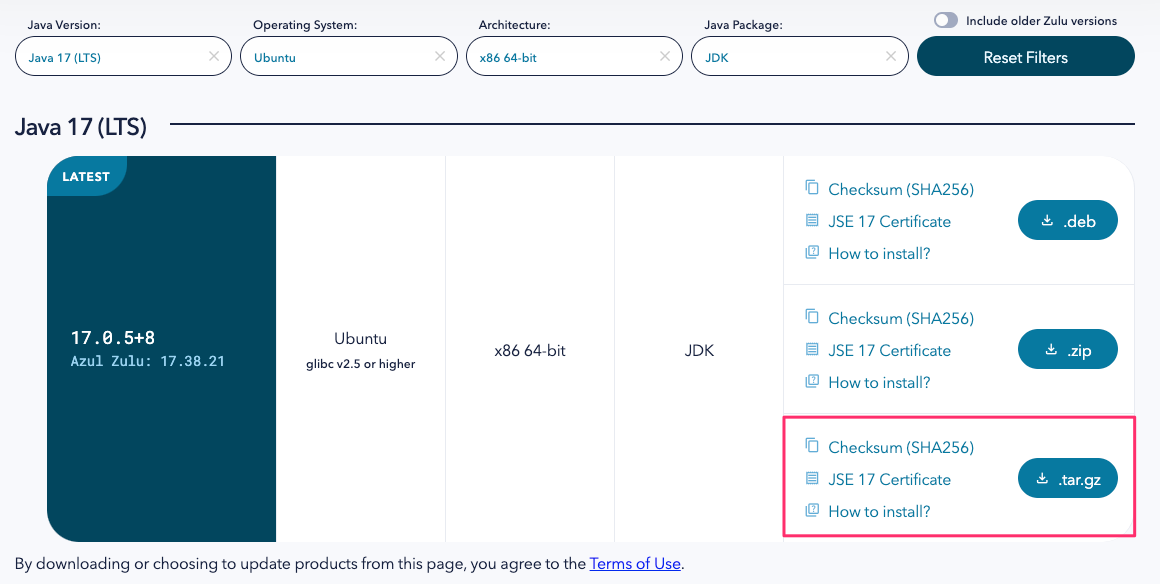Viewport: 1160px width, 584px height.
Task: Help icon next to .zip How to install
Action: (812, 381)
